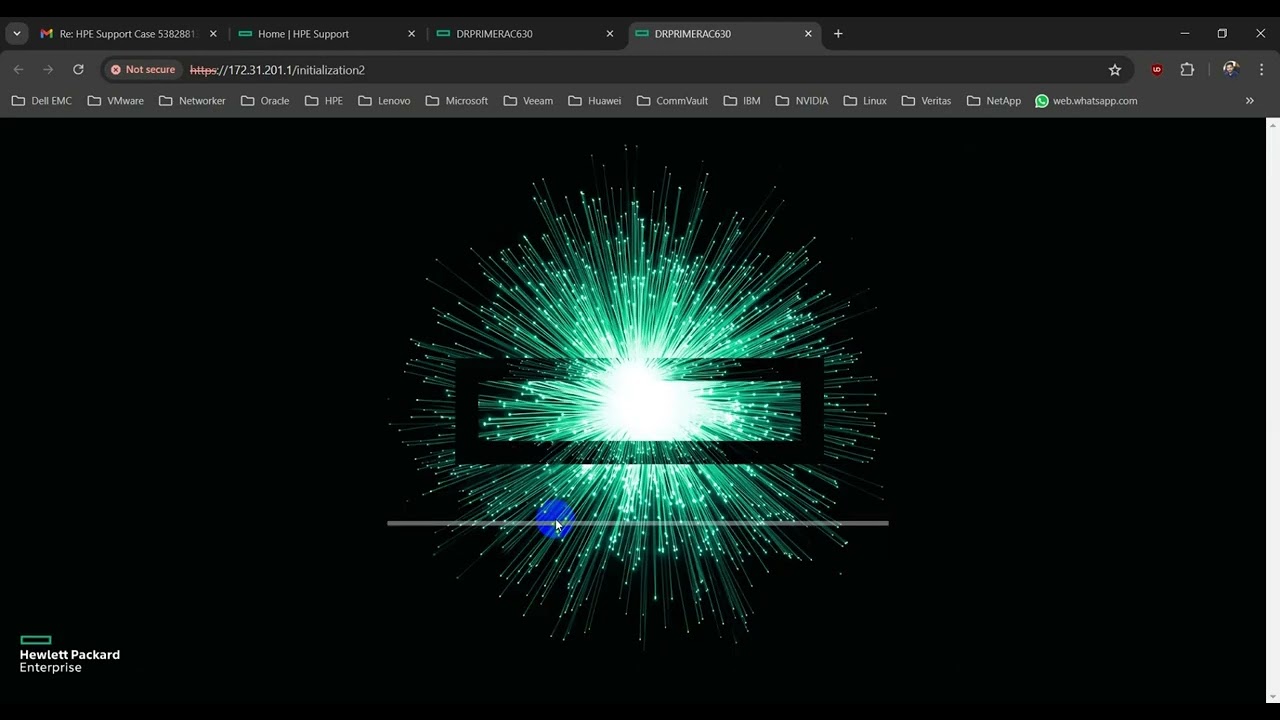Close the first DRPRIMERAC630 tab

tap(610, 34)
